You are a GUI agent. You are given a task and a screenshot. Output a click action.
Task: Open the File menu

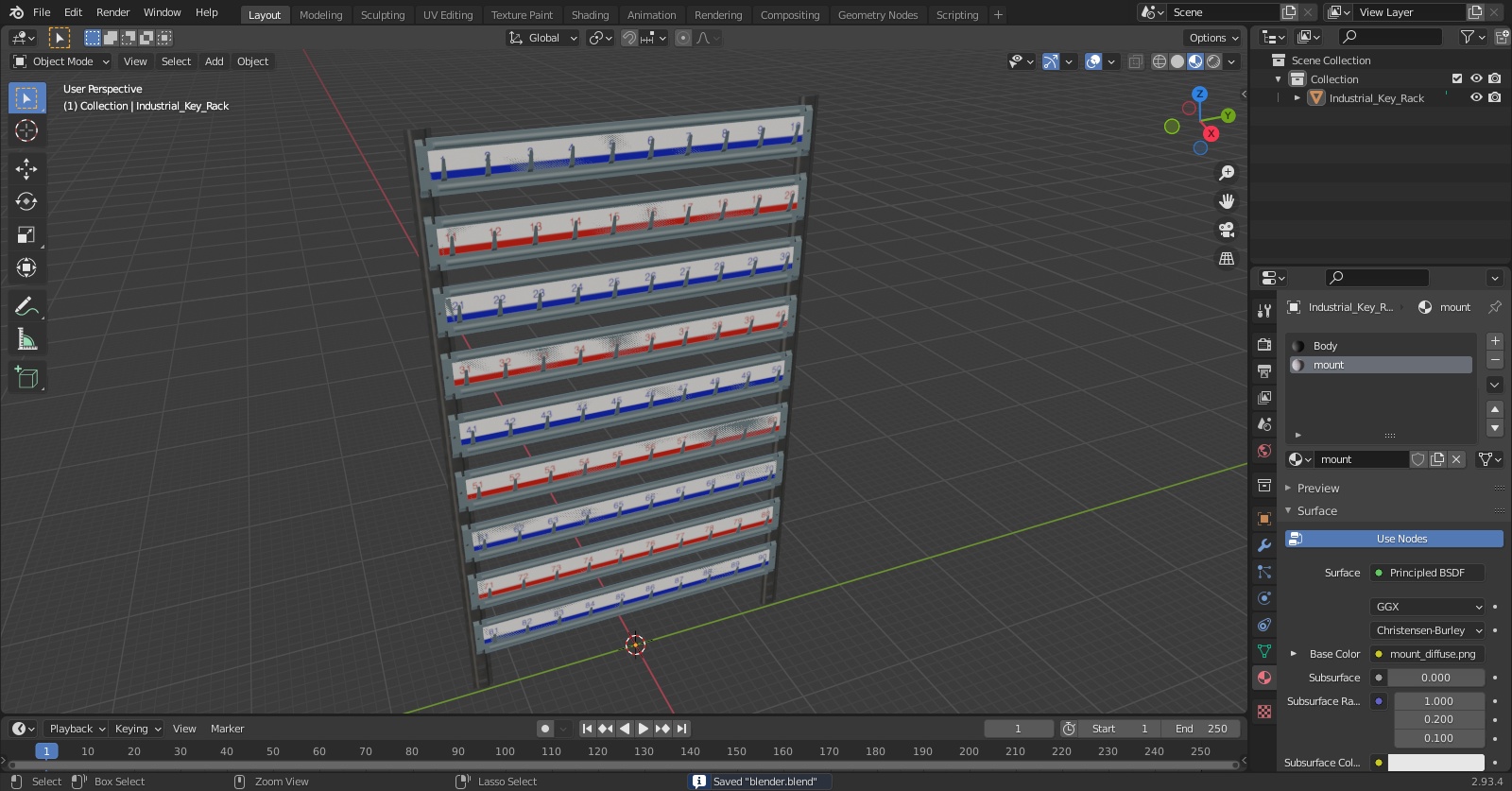(42, 12)
